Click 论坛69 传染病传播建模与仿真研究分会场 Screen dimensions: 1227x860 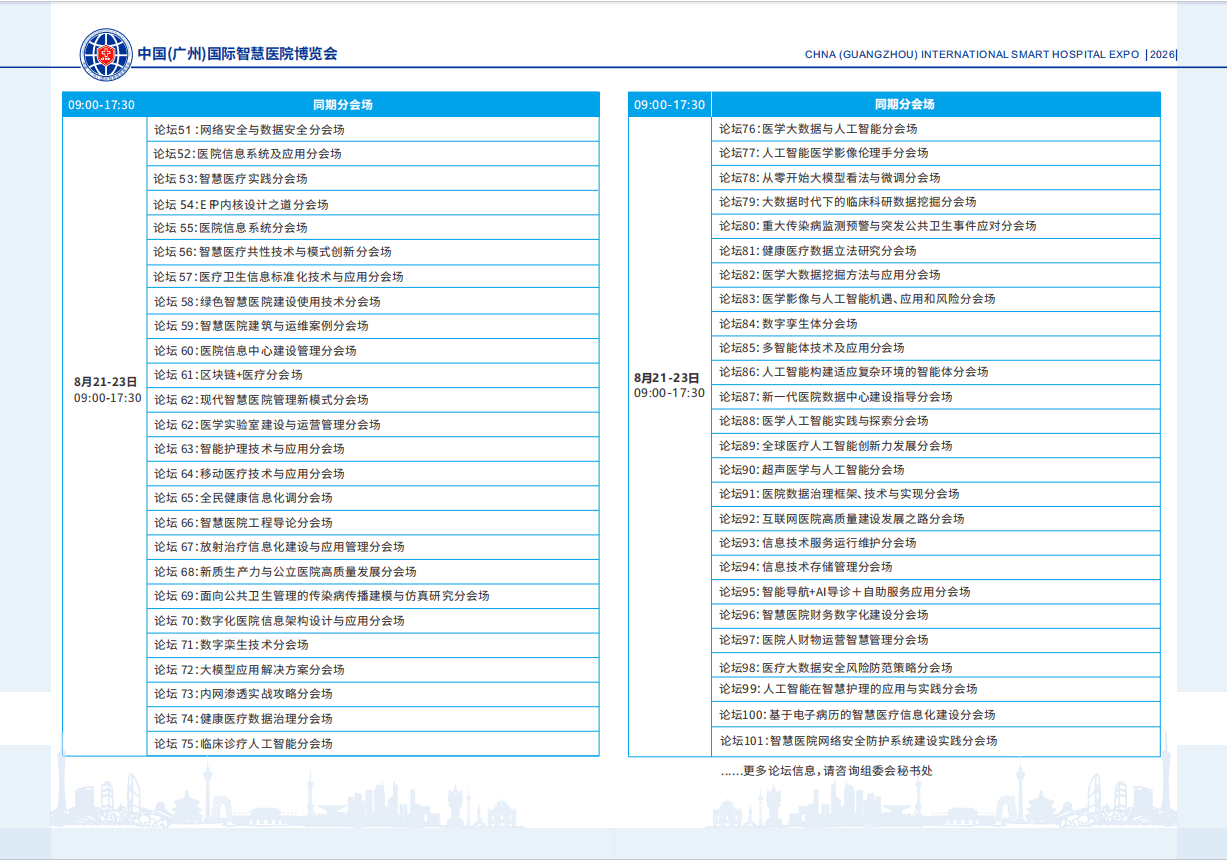[321, 596]
